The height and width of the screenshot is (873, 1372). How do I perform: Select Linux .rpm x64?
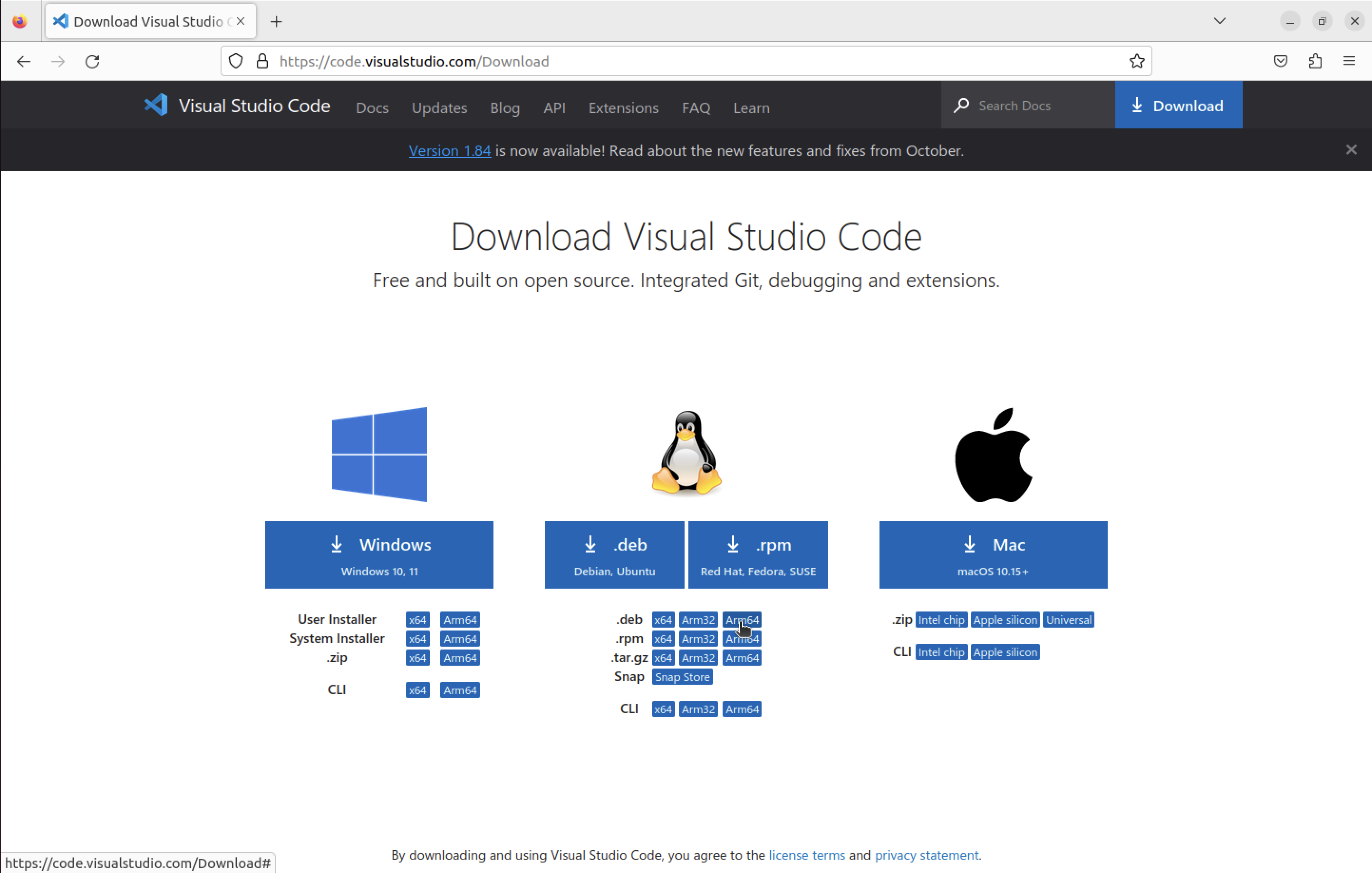click(663, 639)
